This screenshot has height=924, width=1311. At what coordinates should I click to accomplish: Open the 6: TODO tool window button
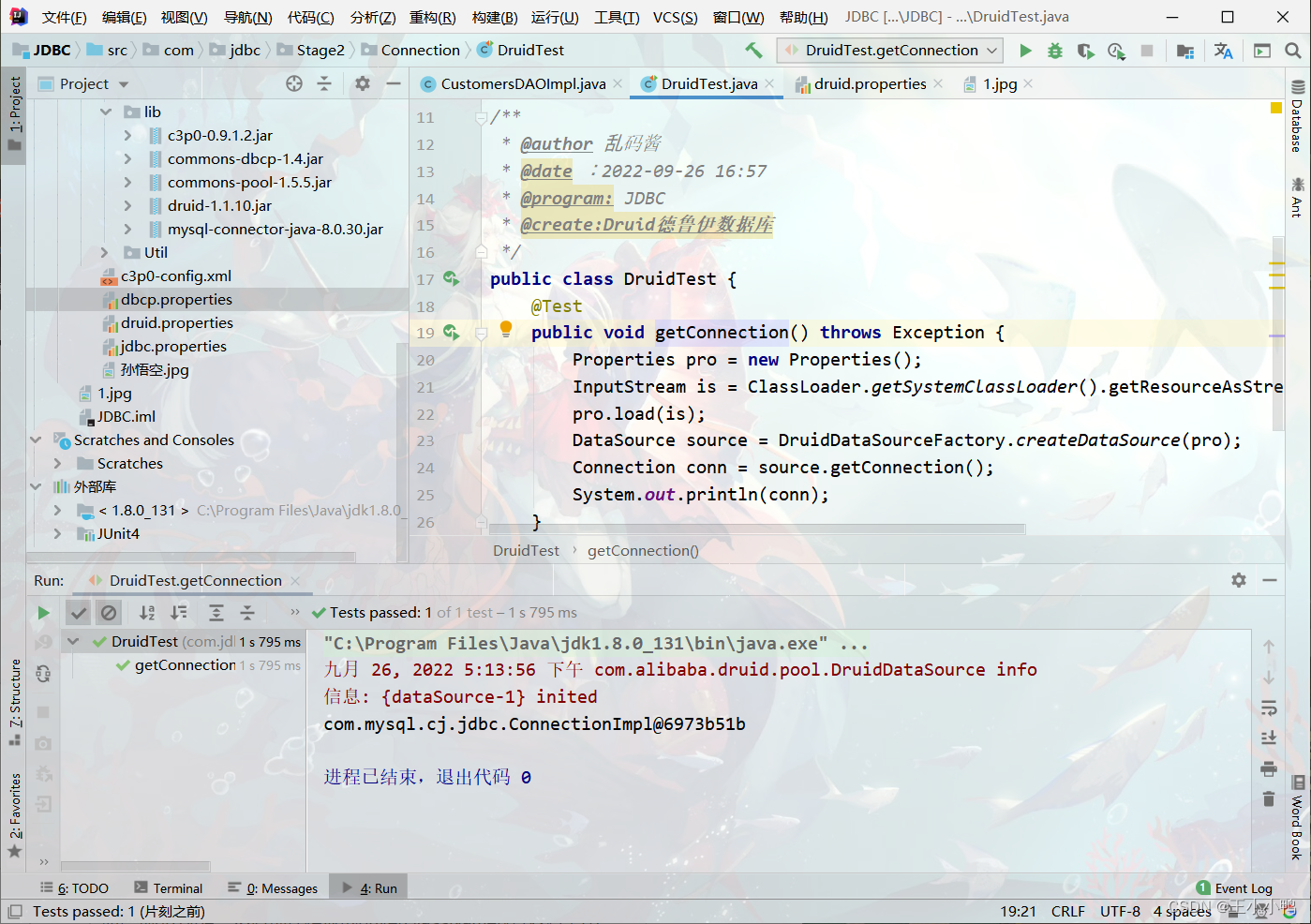click(75, 888)
